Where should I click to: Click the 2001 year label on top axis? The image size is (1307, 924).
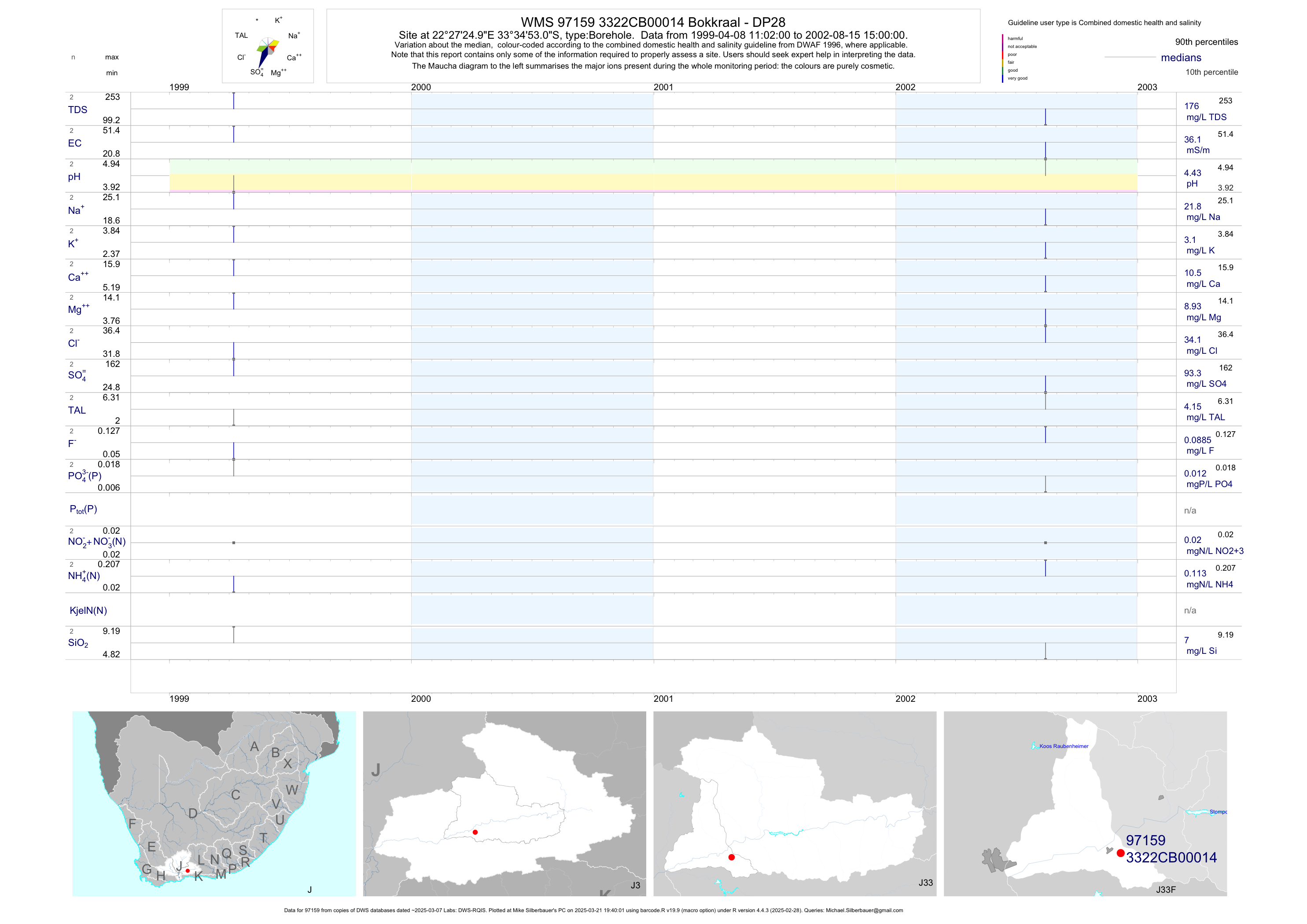coord(663,87)
